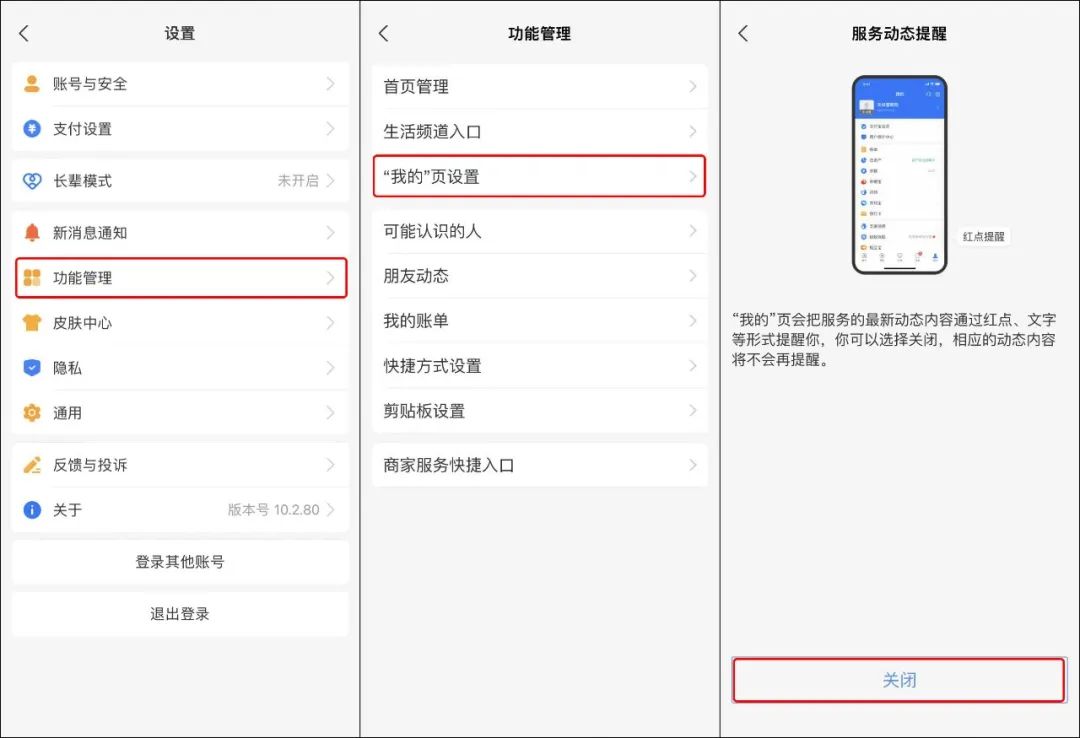Select the 剪贴板设置 entry
This screenshot has height=738, width=1080.
point(538,411)
